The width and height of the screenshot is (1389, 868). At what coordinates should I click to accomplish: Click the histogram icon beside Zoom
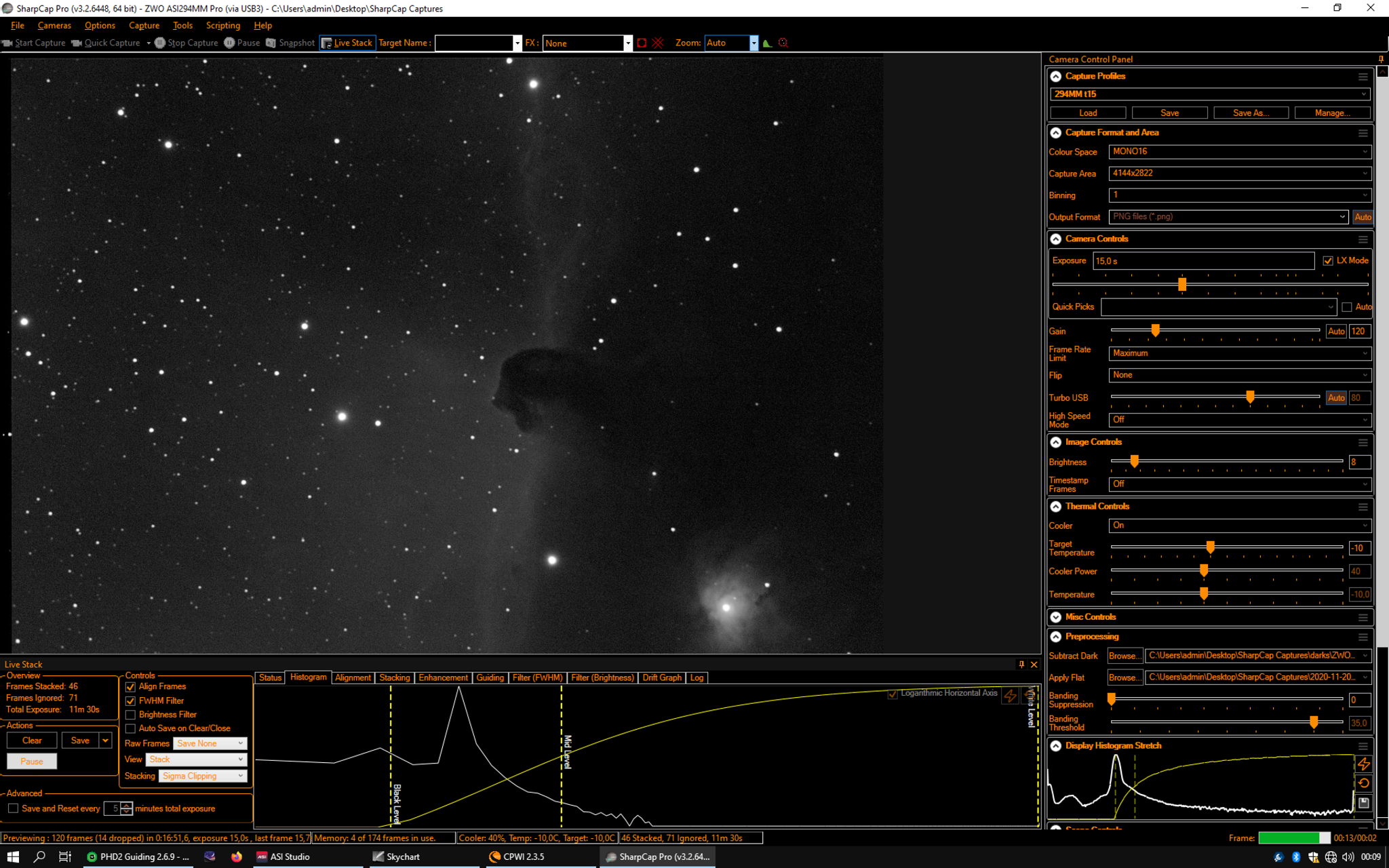pos(767,43)
